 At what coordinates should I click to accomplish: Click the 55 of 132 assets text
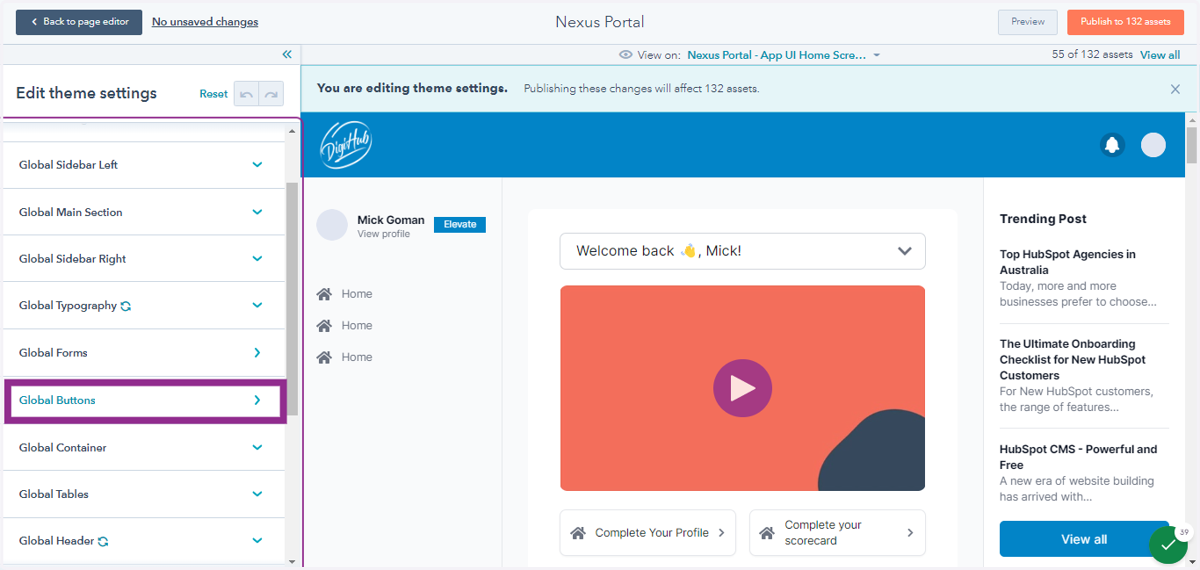(1093, 55)
